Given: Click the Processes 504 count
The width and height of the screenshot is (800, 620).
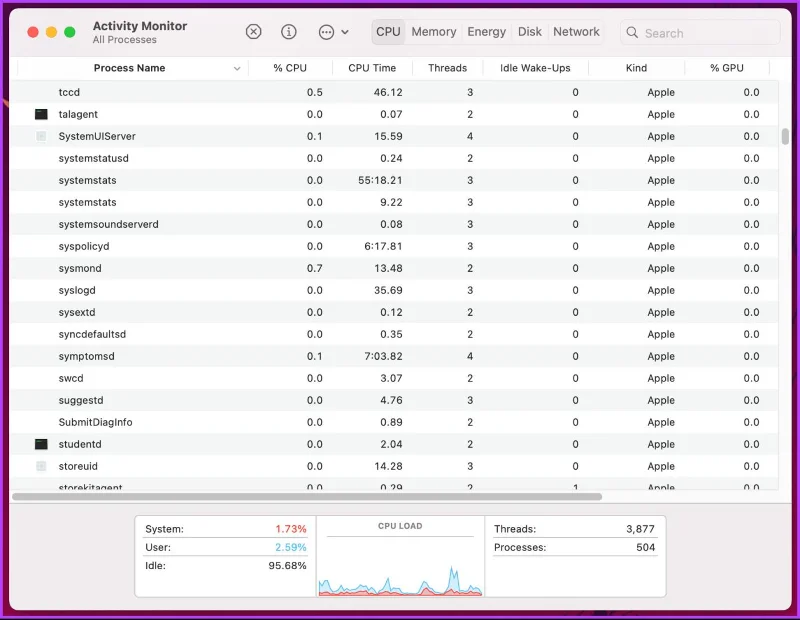Looking at the screenshot, I should [x=645, y=548].
